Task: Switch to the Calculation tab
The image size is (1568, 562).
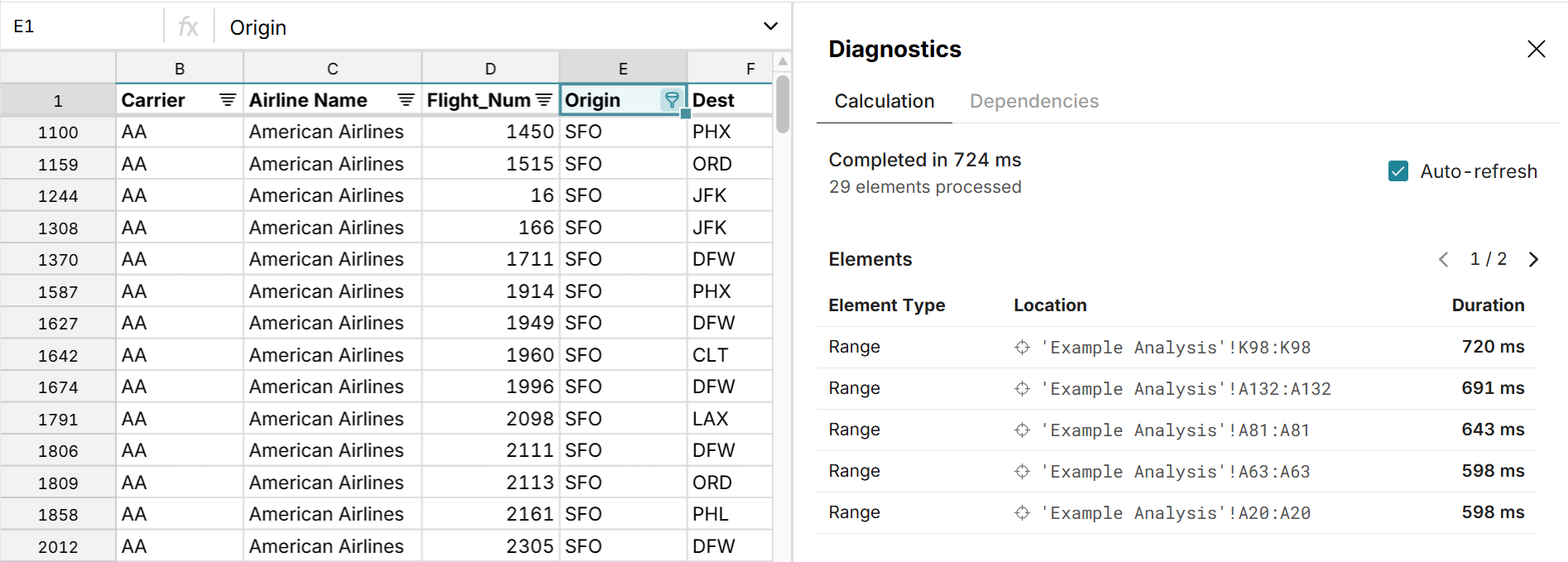Action: click(x=884, y=101)
